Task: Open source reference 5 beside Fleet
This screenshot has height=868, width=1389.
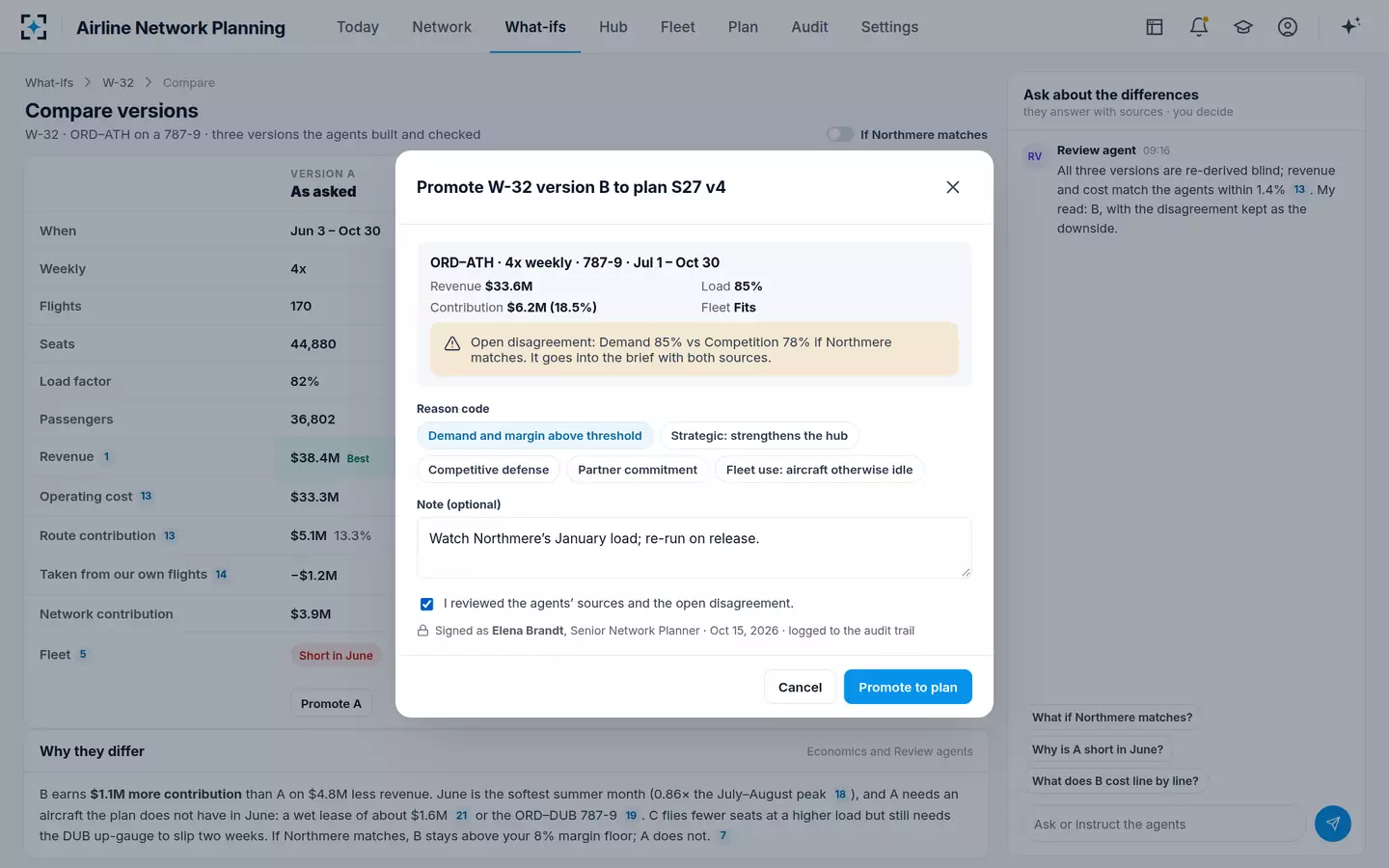Action: click(x=83, y=655)
